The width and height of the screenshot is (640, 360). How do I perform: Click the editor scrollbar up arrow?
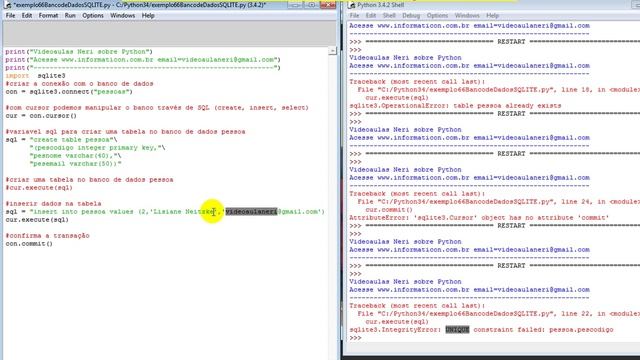333,51
